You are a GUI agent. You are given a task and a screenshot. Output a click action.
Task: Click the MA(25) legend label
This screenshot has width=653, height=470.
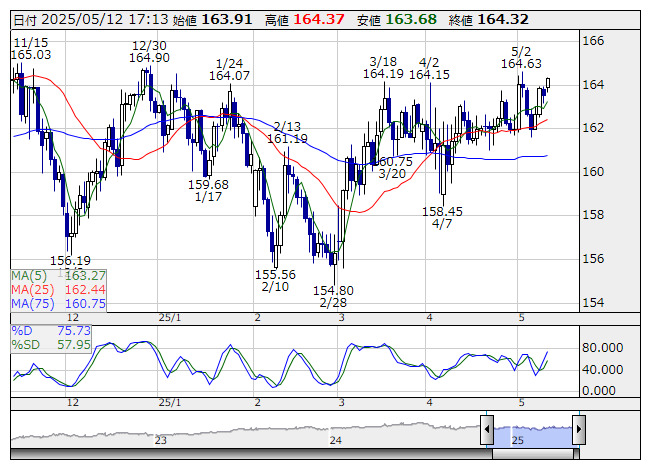(x=33, y=290)
